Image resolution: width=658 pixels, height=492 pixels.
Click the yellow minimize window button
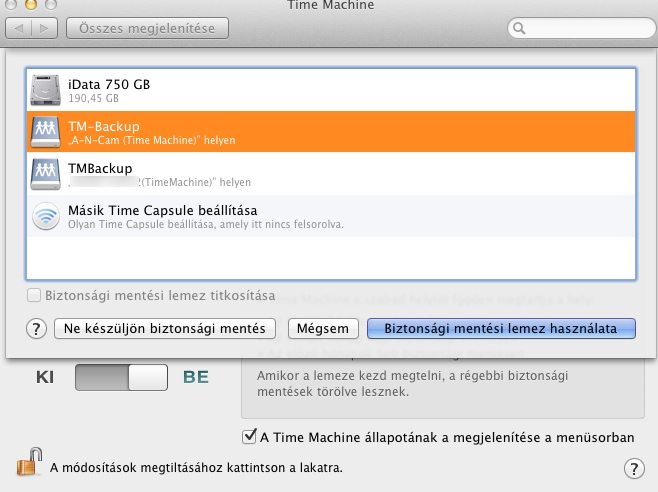(31, 4)
